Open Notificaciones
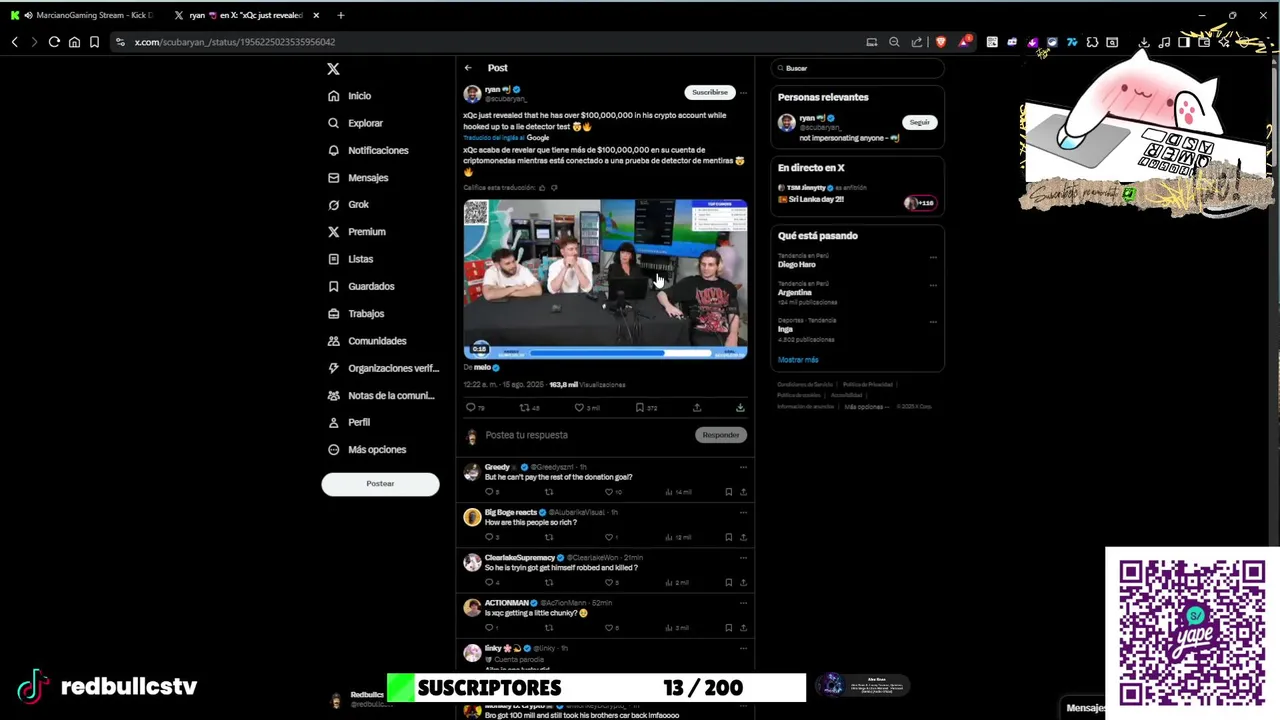Viewport: 1280px width, 720px height. click(x=368, y=150)
